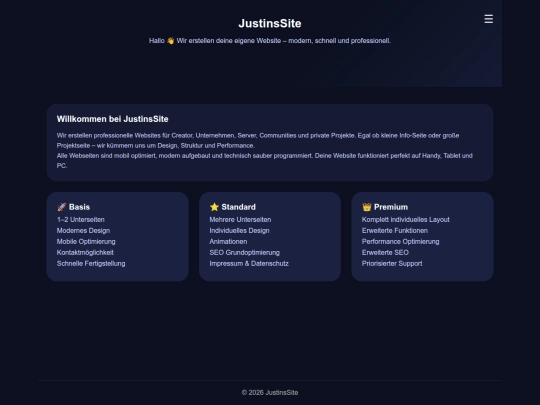Click the waving hand emoji in tagline
The image size is (540, 405).
point(170,41)
